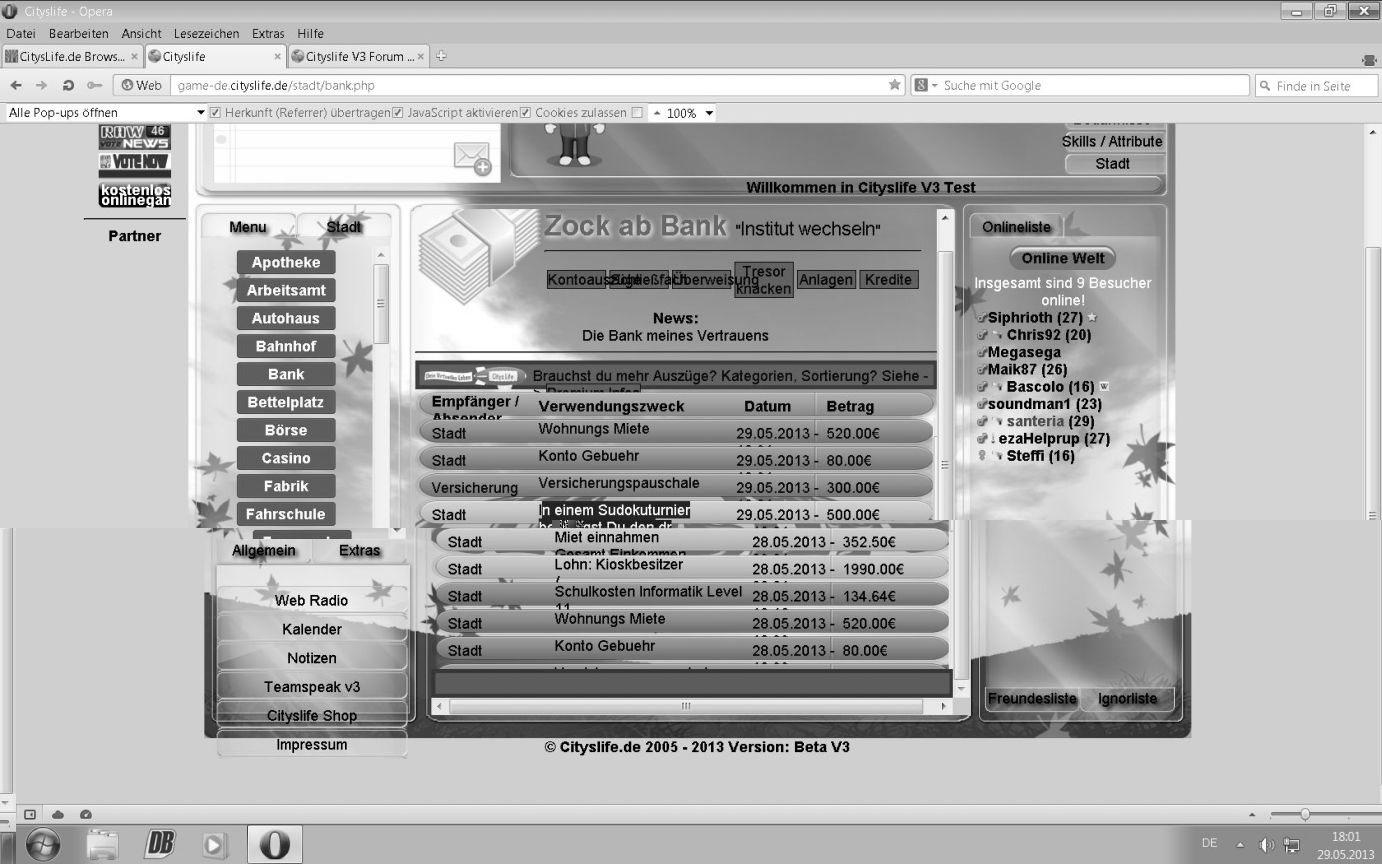The height and width of the screenshot is (864, 1382).
Task: Open the Casino city link
Action: tap(286, 458)
